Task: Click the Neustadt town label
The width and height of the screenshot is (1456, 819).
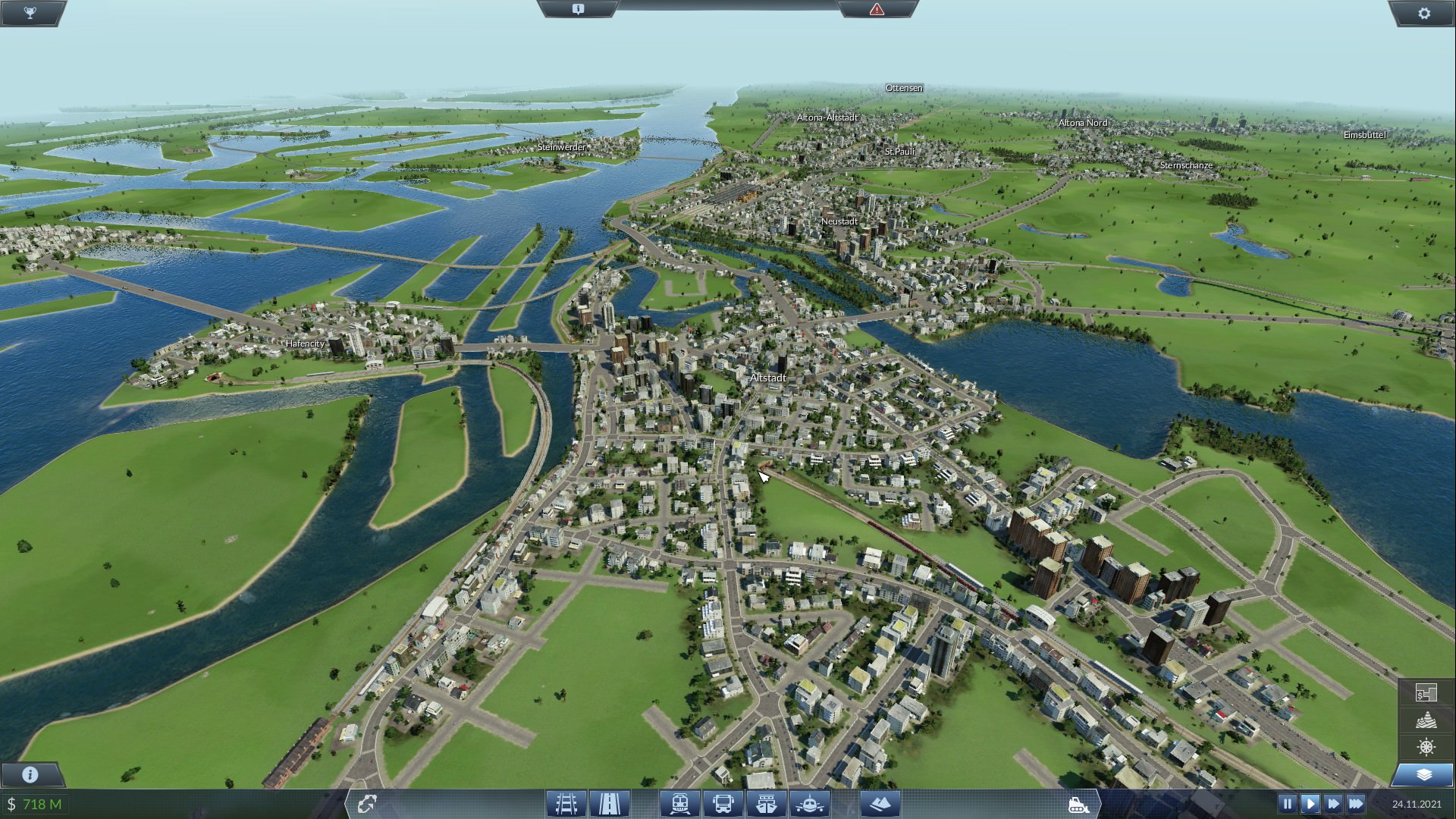Action: tap(839, 221)
